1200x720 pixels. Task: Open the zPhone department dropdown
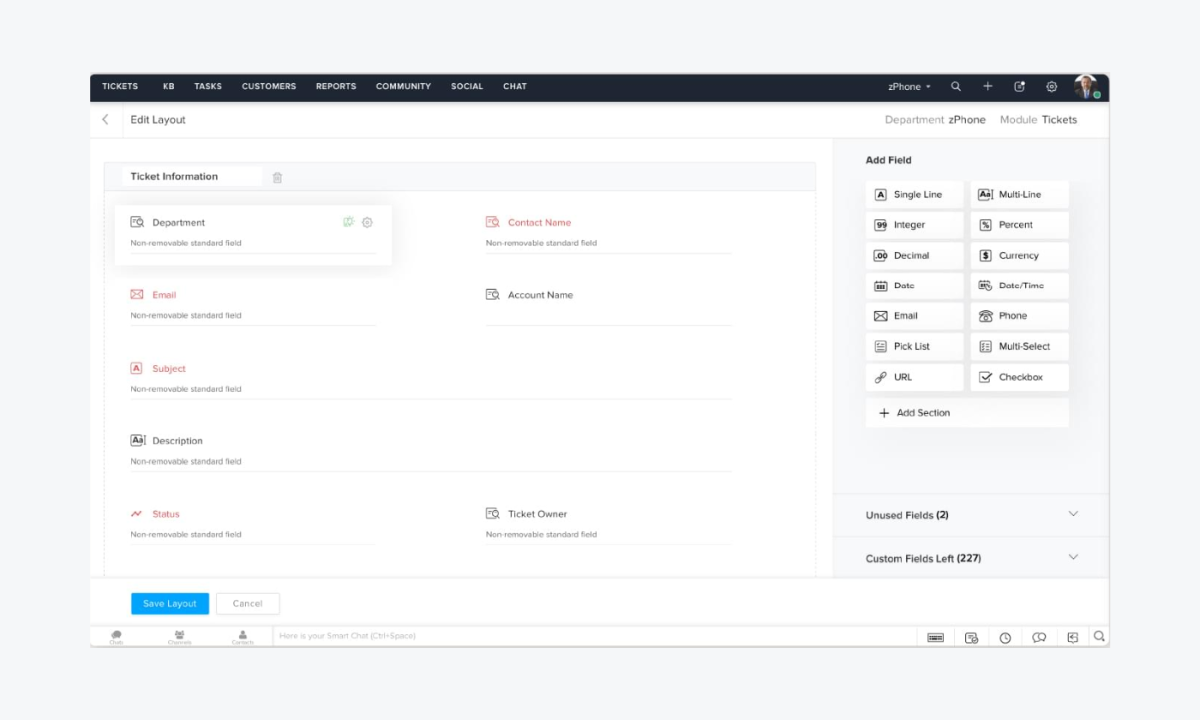(x=908, y=87)
